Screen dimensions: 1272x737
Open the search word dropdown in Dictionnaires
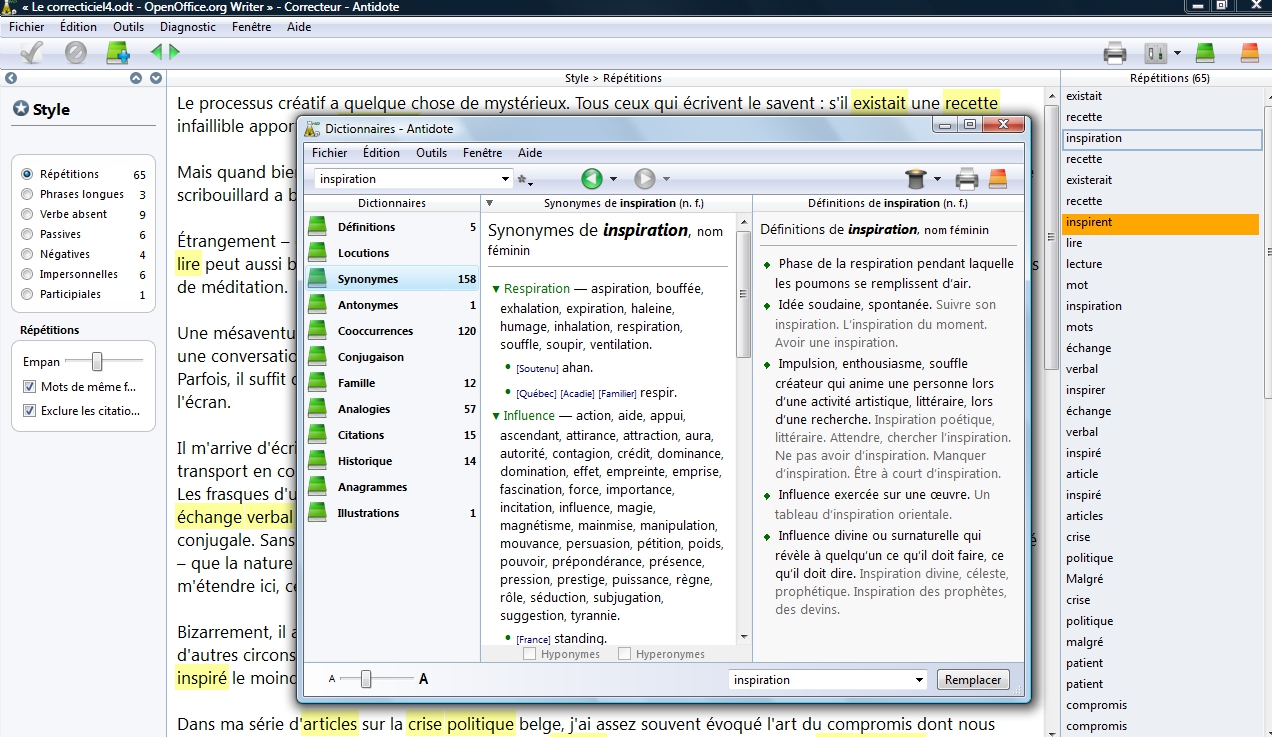pyautogui.click(x=505, y=179)
